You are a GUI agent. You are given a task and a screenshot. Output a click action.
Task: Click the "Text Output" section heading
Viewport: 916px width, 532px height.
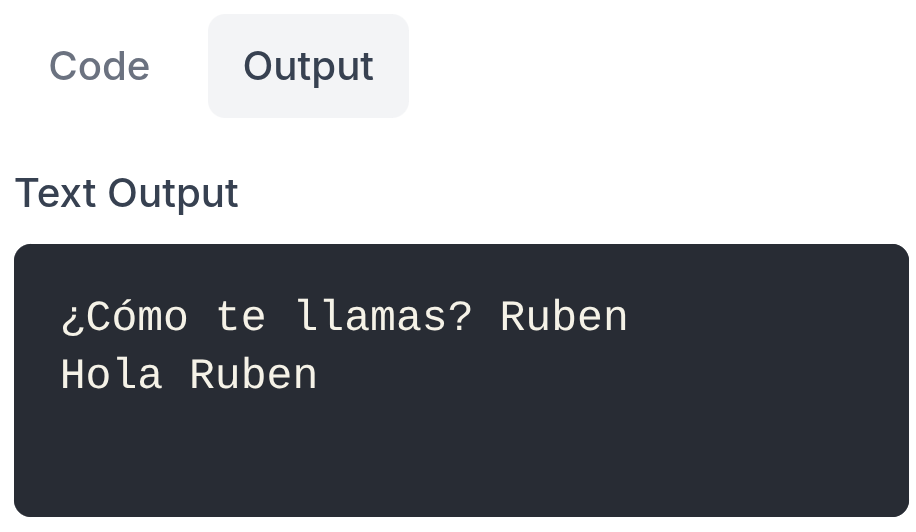[x=127, y=193]
